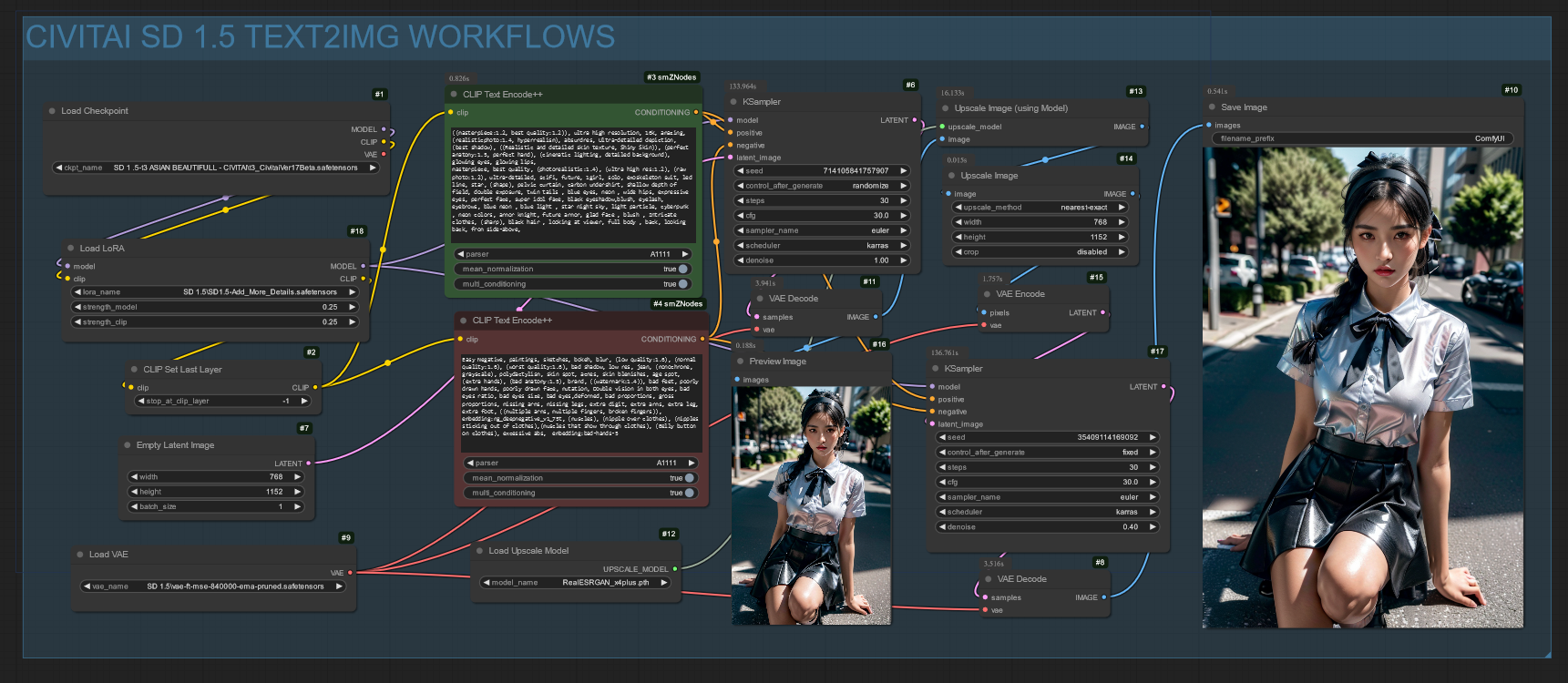Click the Load LoRA node's collapse dot
Viewport: 1568px width, 683px height.
(70, 248)
